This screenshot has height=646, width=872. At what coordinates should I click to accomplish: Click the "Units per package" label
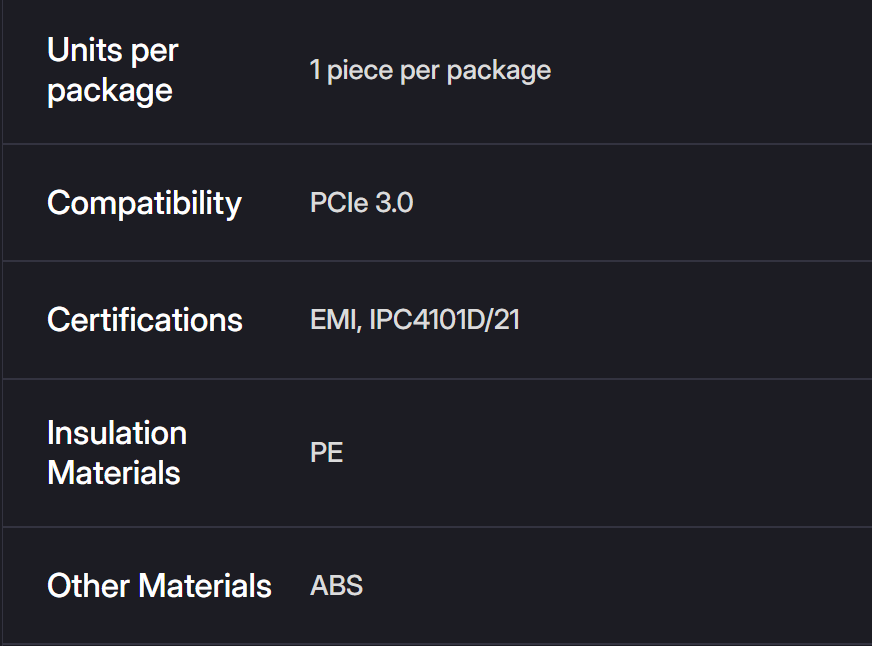[112, 70]
